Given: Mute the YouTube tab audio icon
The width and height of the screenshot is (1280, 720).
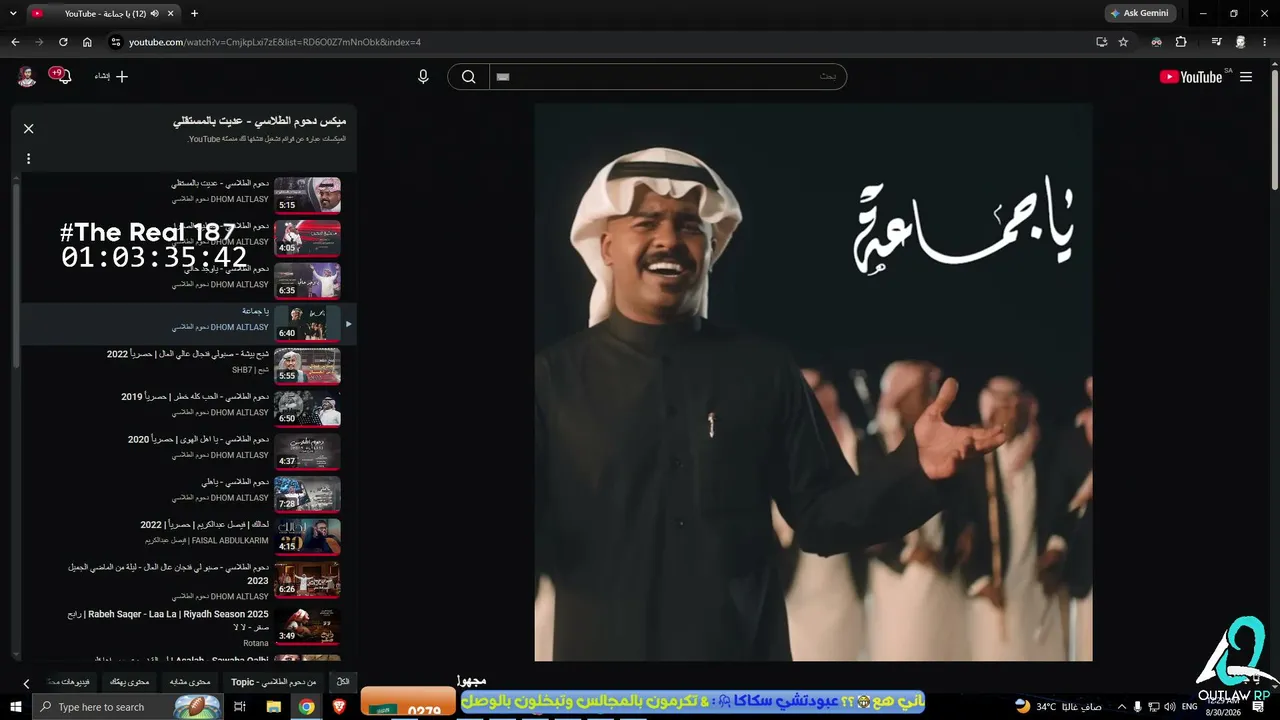Looking at the screenshot, I should click(x=156, y=14).
